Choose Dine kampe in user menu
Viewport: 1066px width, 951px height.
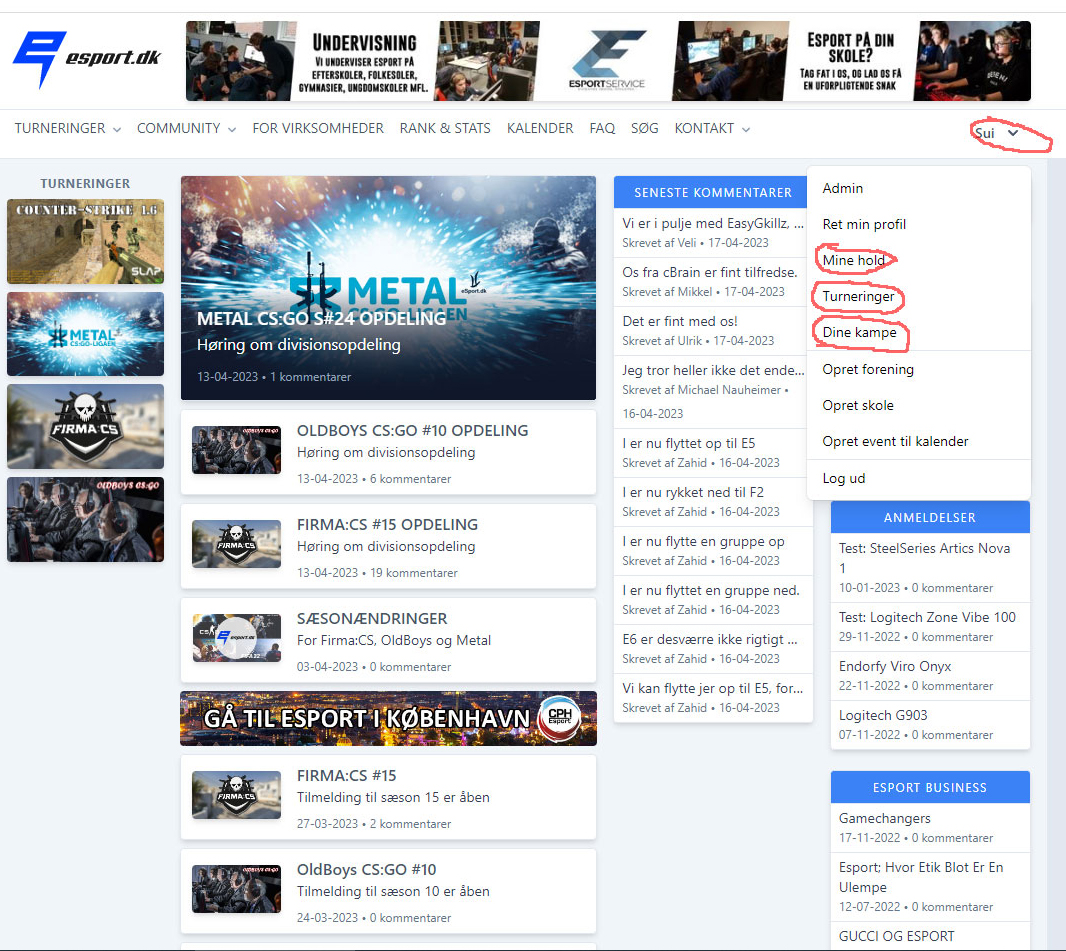[x=859, y=333]
